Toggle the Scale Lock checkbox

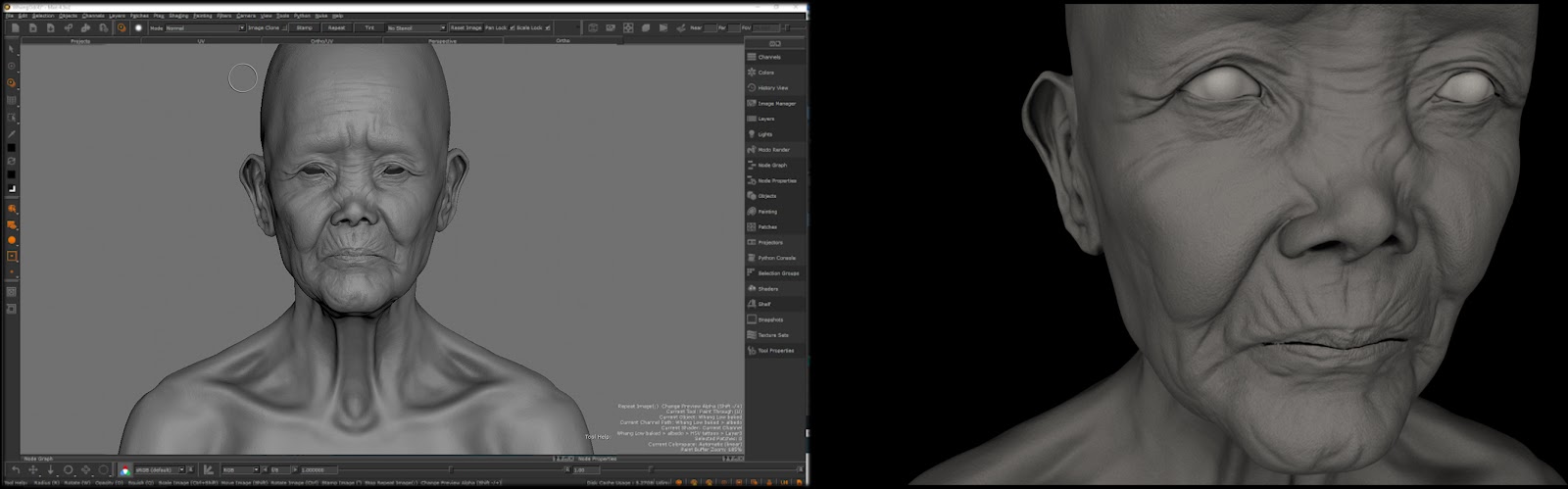(x=547, y=27)
